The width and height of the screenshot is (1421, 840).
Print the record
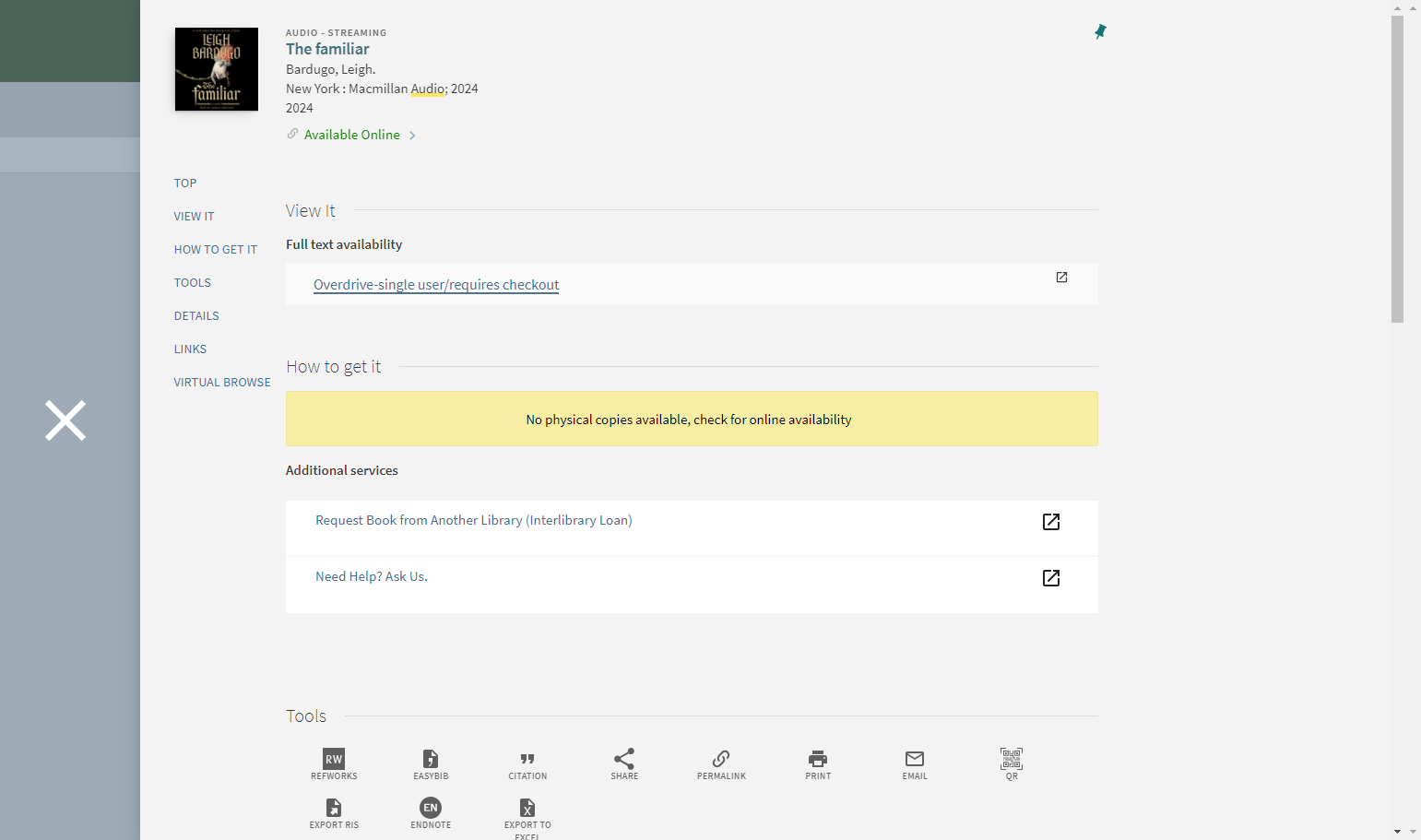(x=818, y=764)
